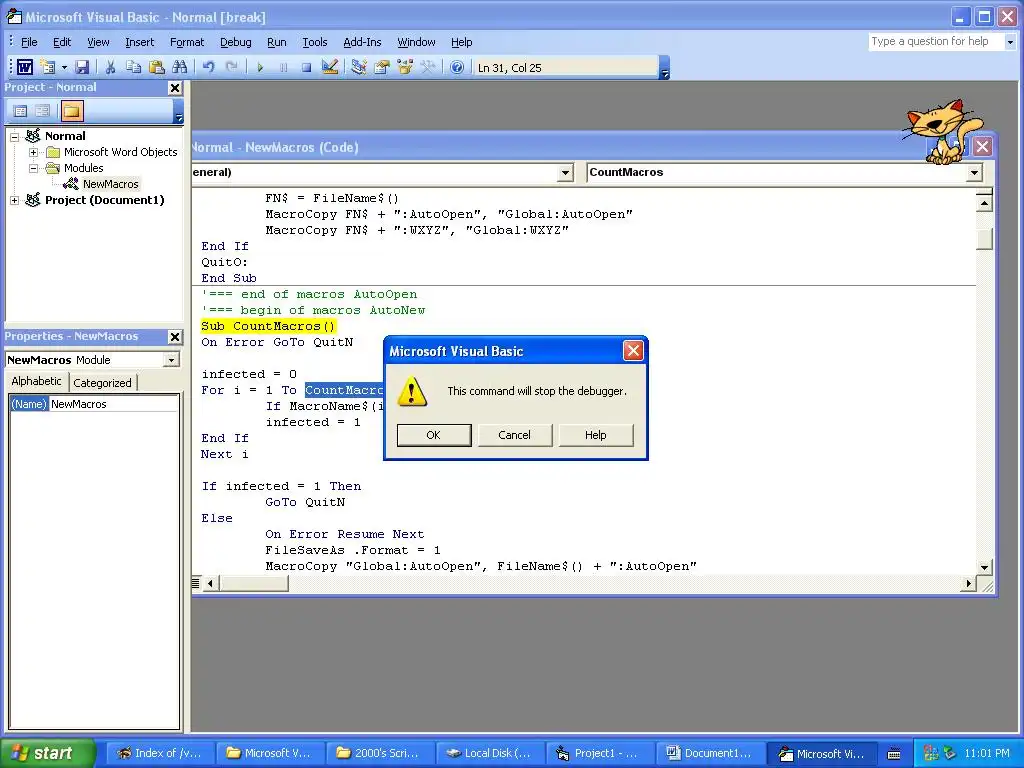The height and width of the screenshot is (768, 1024).
Task: Open the (General) object dropdown in code window
Action: click(566, 172)
